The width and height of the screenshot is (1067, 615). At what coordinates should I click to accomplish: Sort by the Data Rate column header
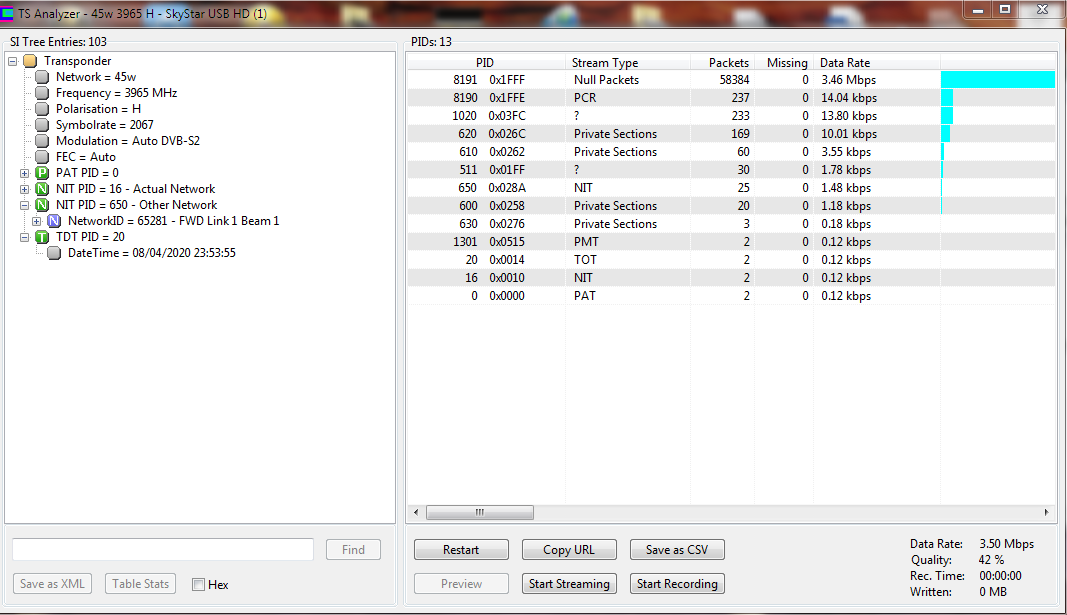tap(845, 63)
